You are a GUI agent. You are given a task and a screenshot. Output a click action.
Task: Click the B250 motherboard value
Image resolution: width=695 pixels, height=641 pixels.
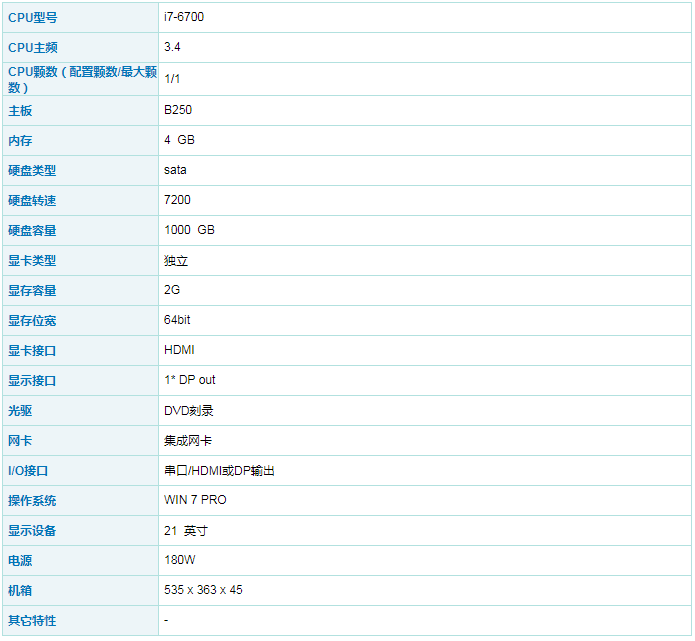pyautogui.click(x=178, y=110)
